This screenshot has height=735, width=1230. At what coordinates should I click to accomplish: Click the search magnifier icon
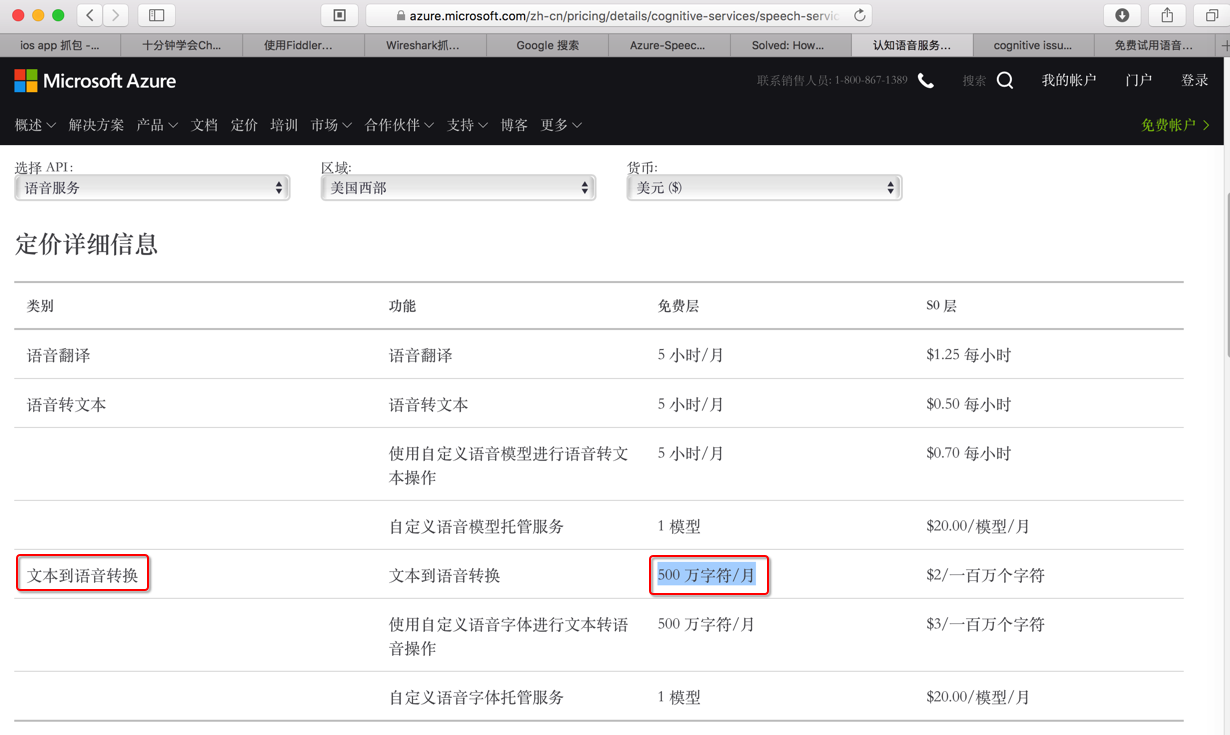1005,81
